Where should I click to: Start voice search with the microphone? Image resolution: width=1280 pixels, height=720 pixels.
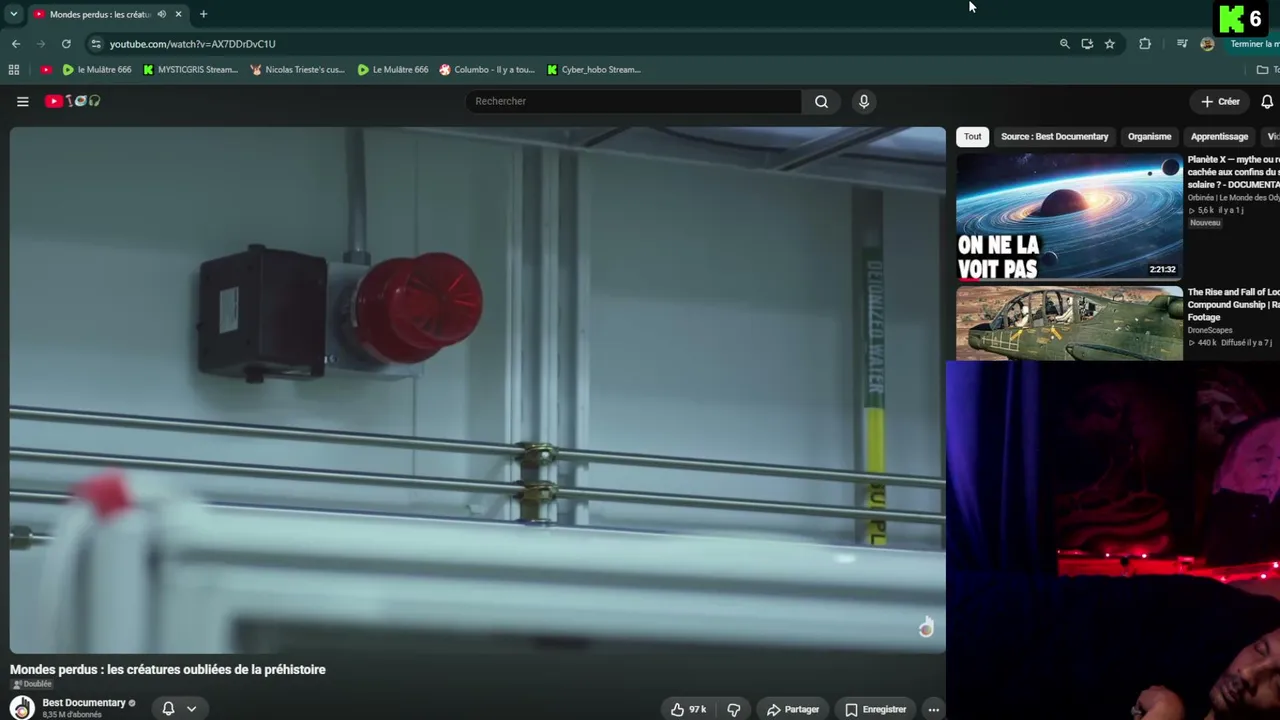[864, 101]
